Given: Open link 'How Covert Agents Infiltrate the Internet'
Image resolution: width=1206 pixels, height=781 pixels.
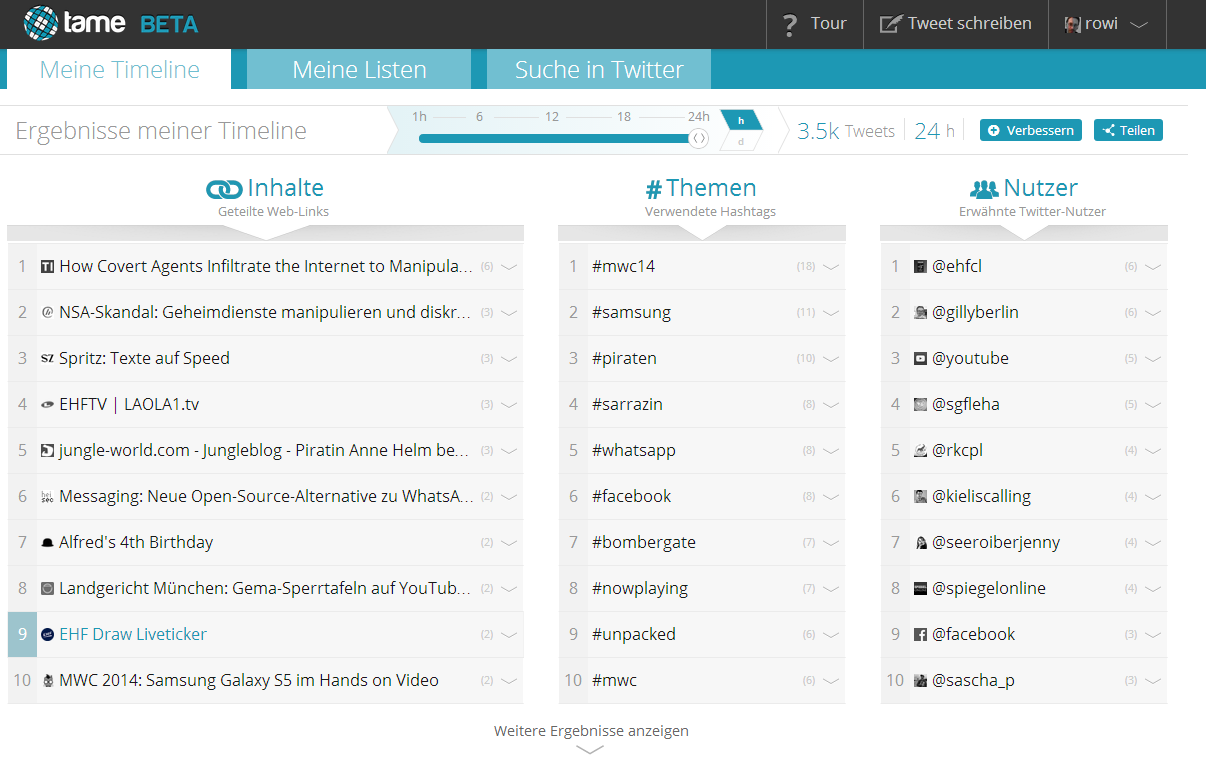Looking at the screenshot, I should click(x=266, y=266).
